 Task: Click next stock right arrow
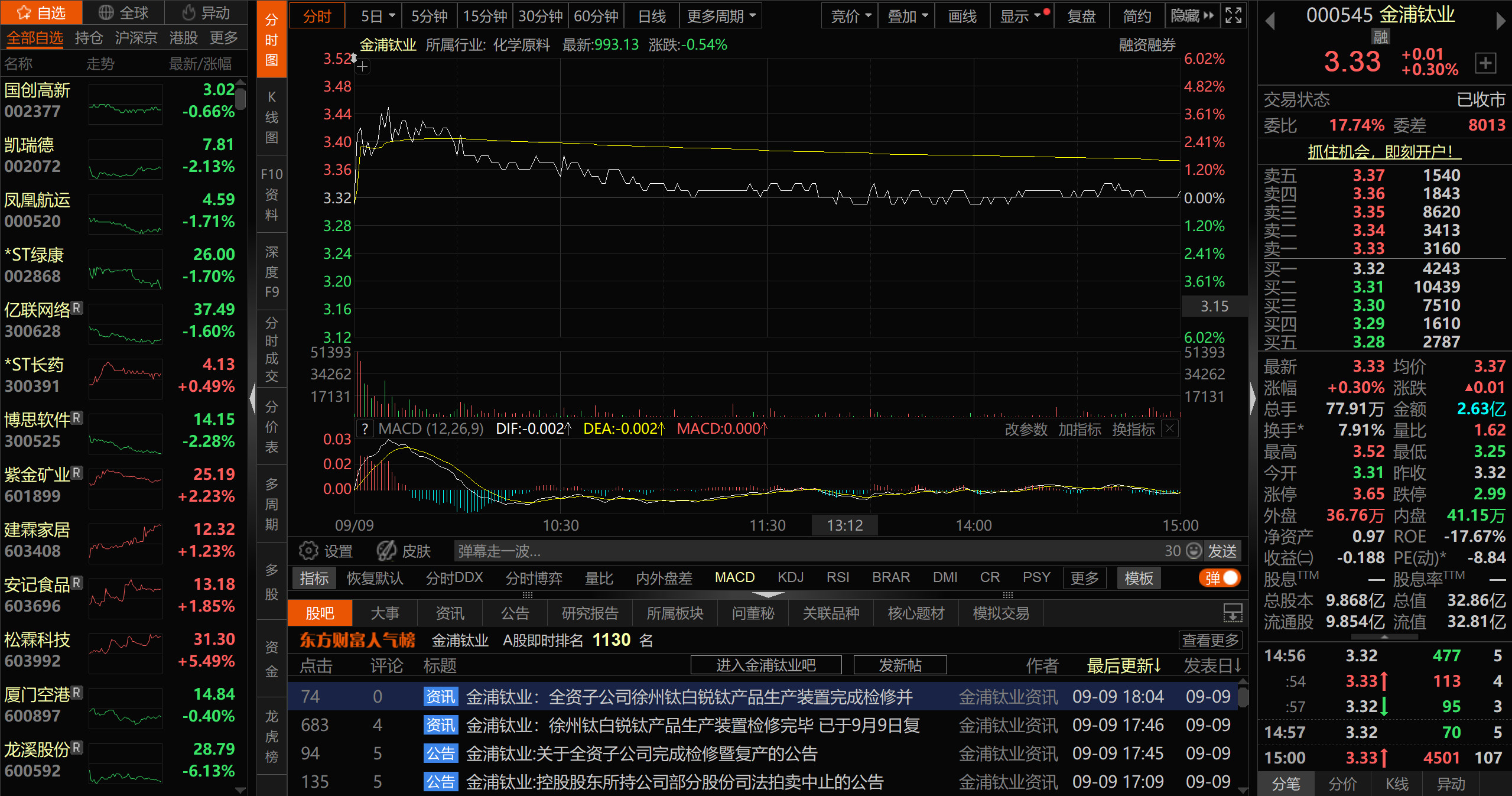(x=1501, y=22)
